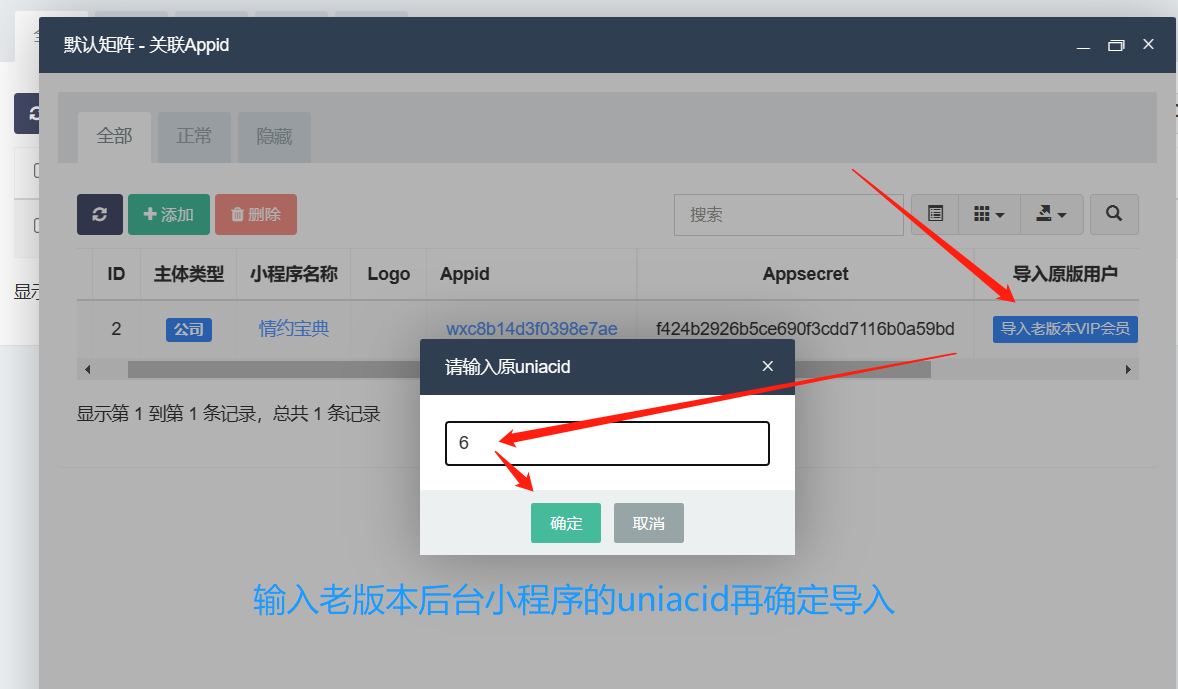Screen dimensions: 1178x689
Task: Click the 搜索 search box
Action: click(789, 215)
